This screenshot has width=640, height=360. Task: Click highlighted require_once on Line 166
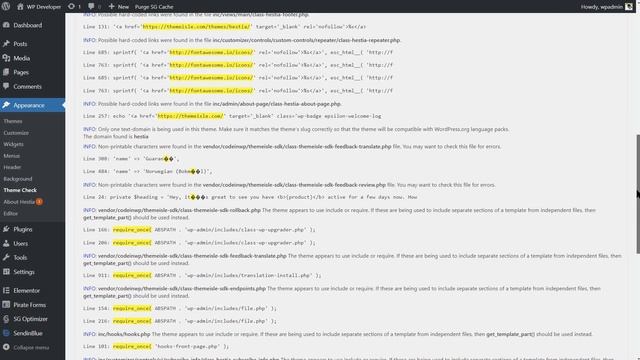(x=132, y=230)
